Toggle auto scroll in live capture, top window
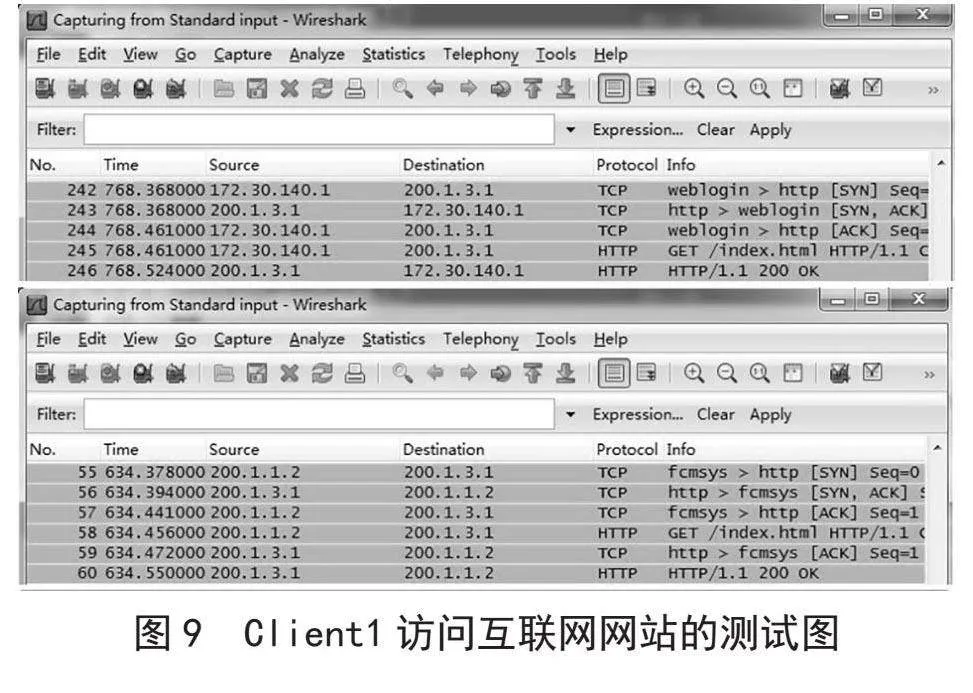973x693 pixels. click(x=646, y=89)
